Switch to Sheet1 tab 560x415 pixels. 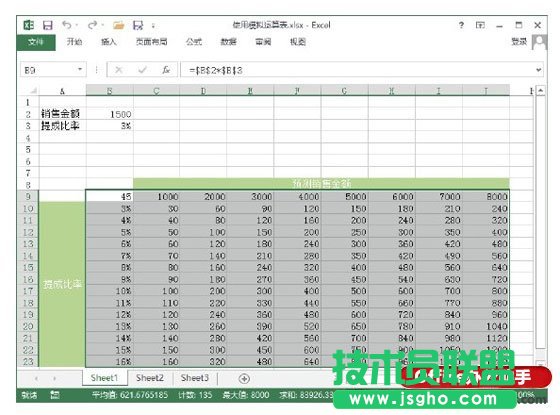pyautogui.click(x=104, y=378)
